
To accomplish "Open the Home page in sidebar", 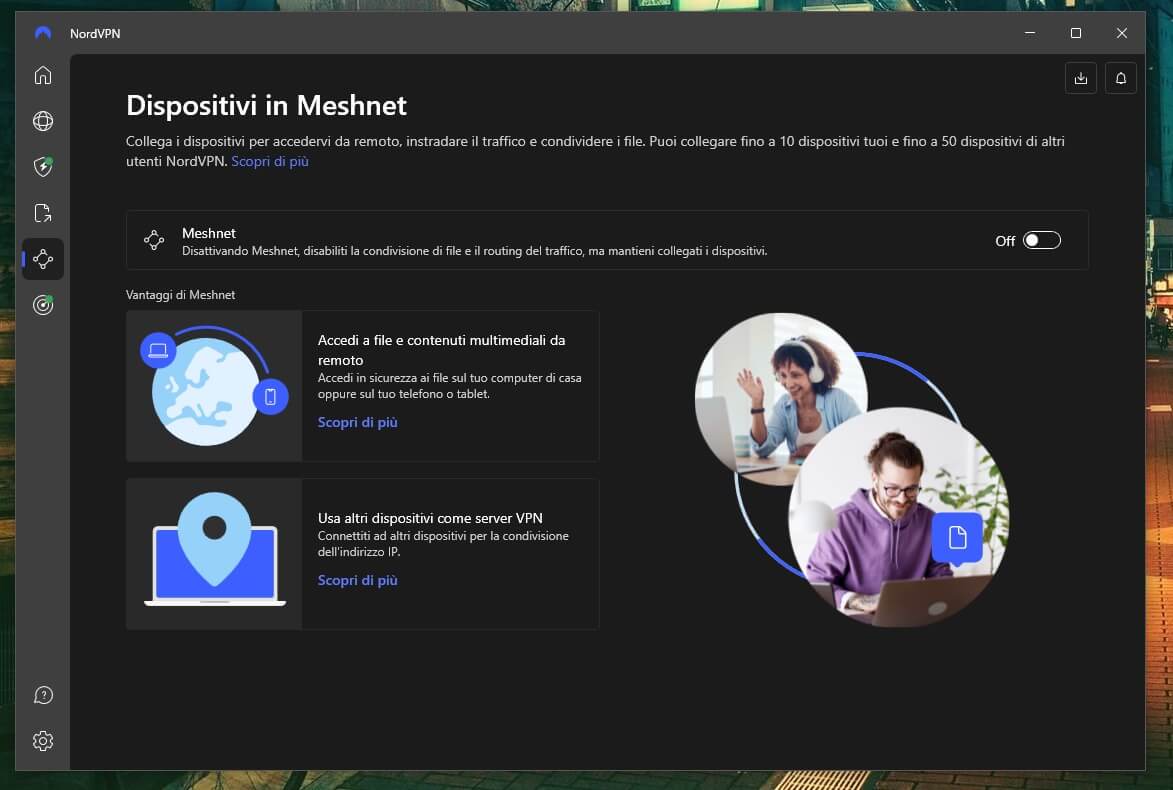I will (43, 75).
